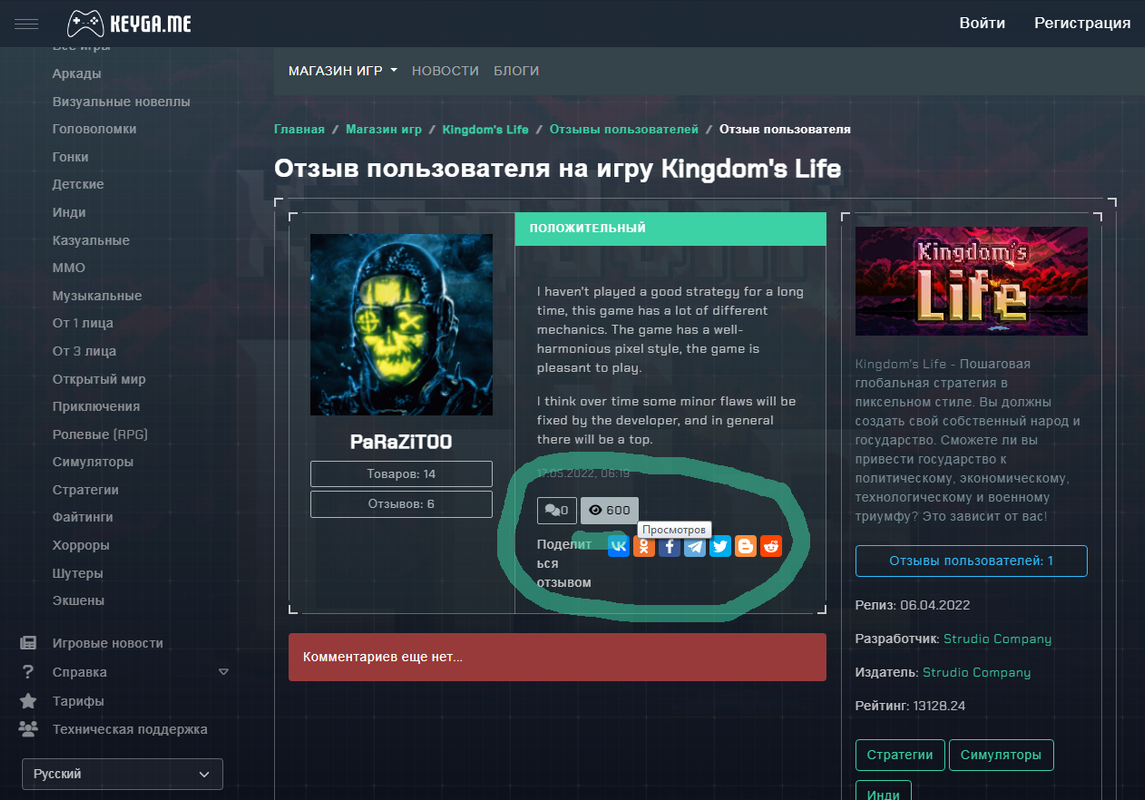Image resolution: width=1145 pixels, height=800 pixels.
Task: Expand the Справка sidebar section arrow
Action: pos(223,672)
